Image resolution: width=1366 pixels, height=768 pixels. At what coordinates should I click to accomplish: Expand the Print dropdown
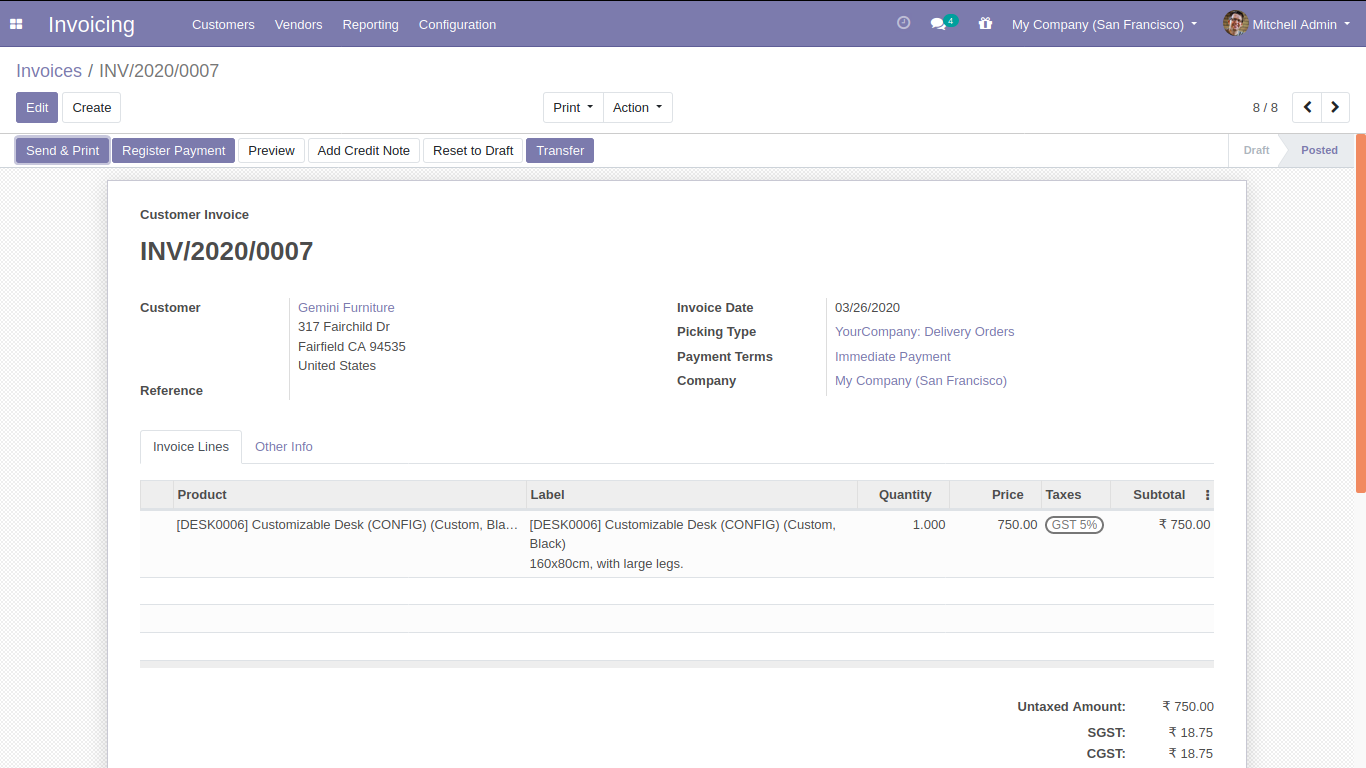point(573,107)
